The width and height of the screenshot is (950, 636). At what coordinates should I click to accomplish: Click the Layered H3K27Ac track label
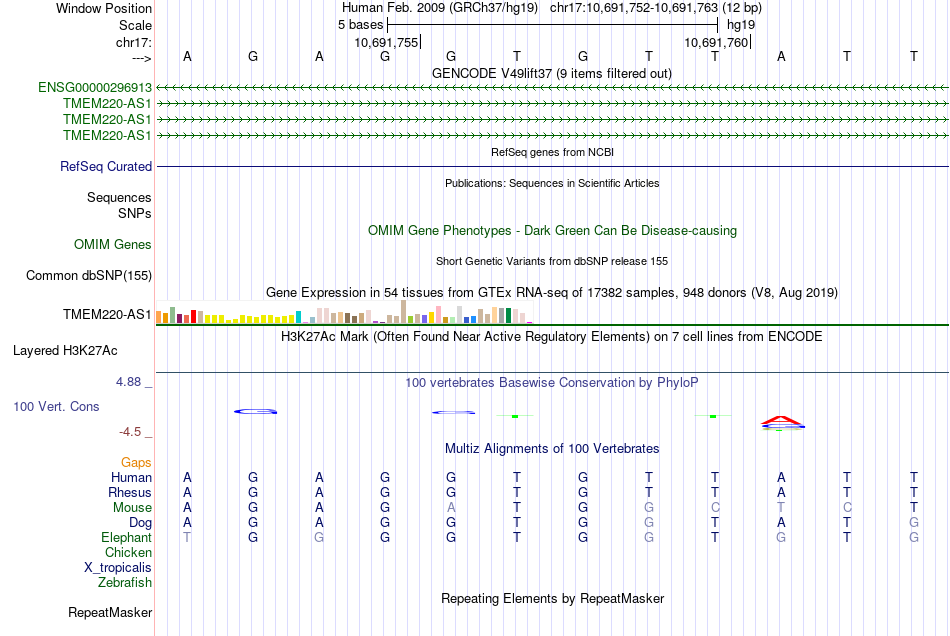tap(65, 350)
